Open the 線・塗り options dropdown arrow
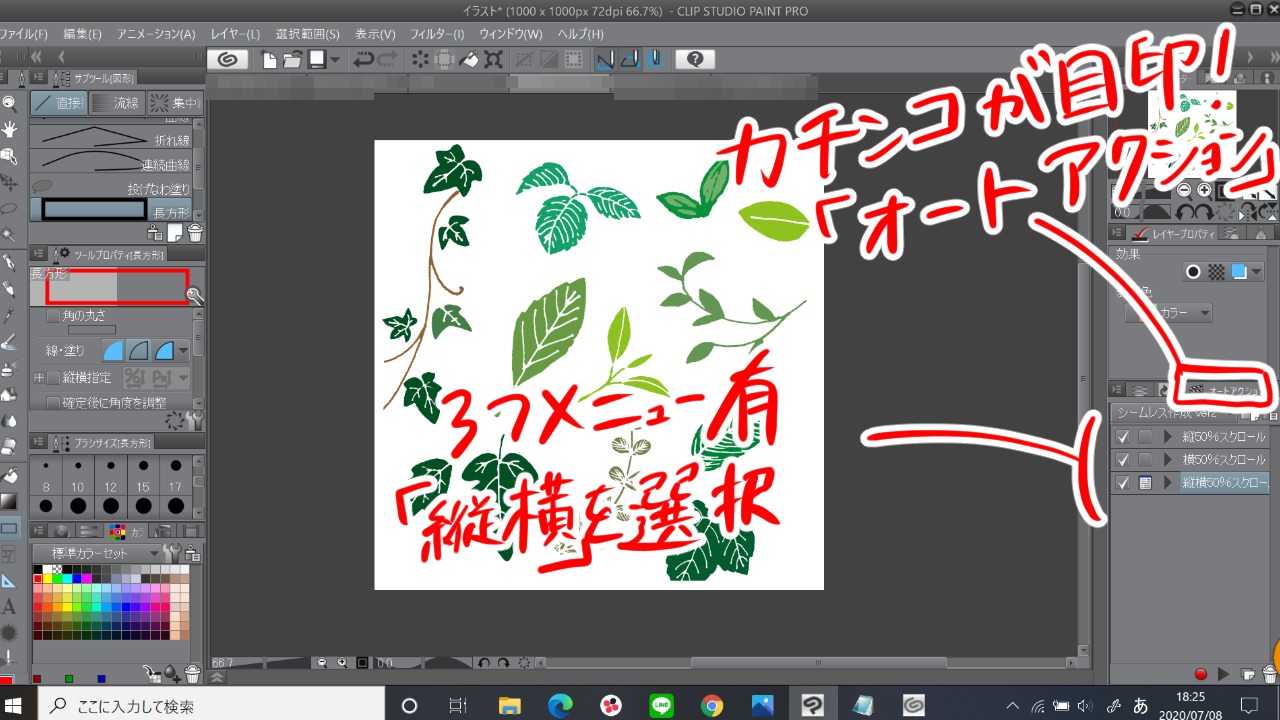Screen dimensions: 1280x720 tap(183, 351)
